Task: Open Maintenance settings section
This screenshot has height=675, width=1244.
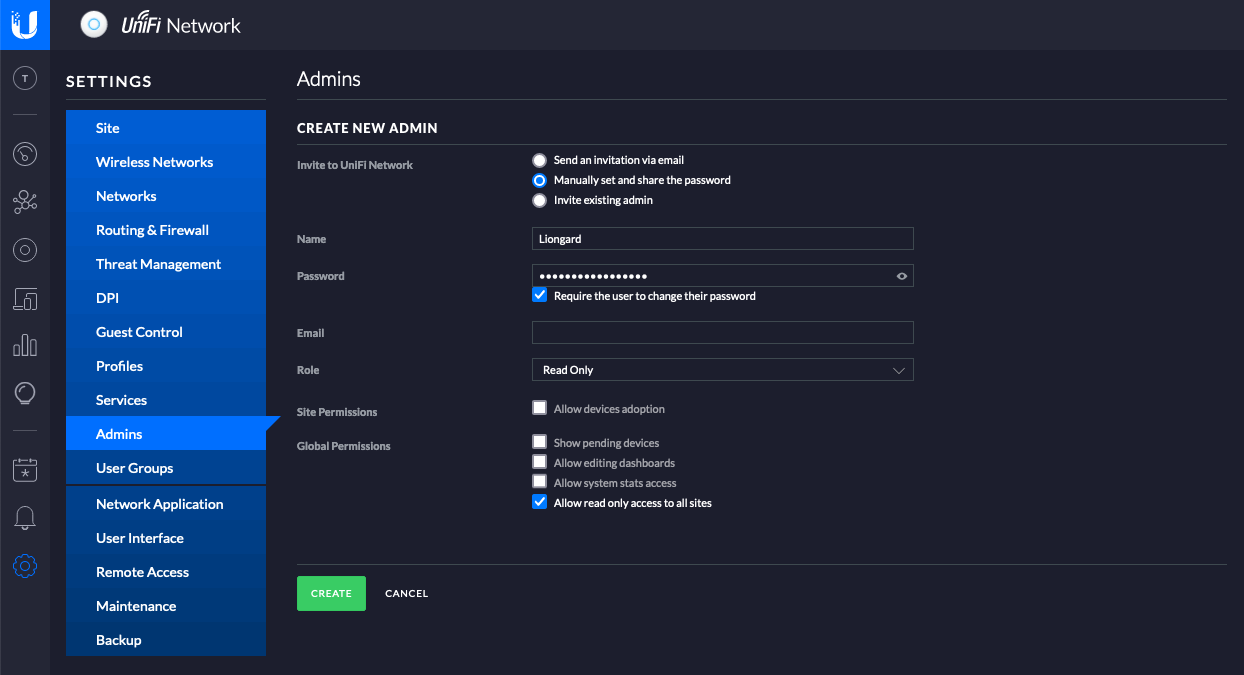Action: tap(166, 606)
